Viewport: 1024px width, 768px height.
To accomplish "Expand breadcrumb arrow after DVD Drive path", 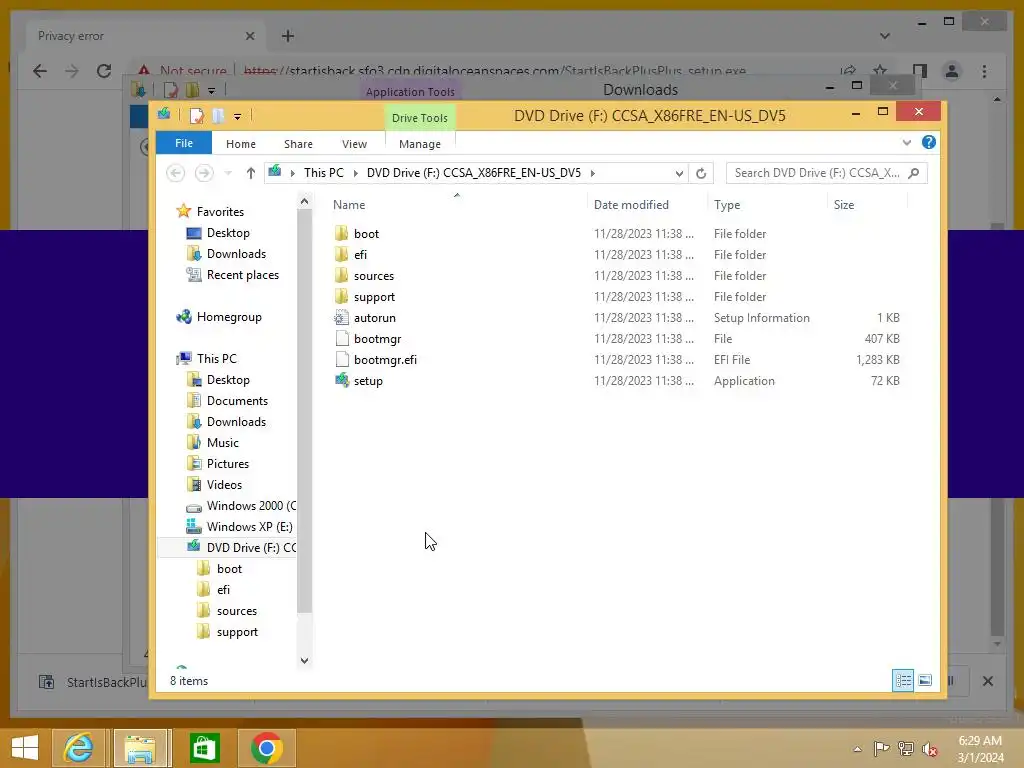I will [x=592, y=173].
